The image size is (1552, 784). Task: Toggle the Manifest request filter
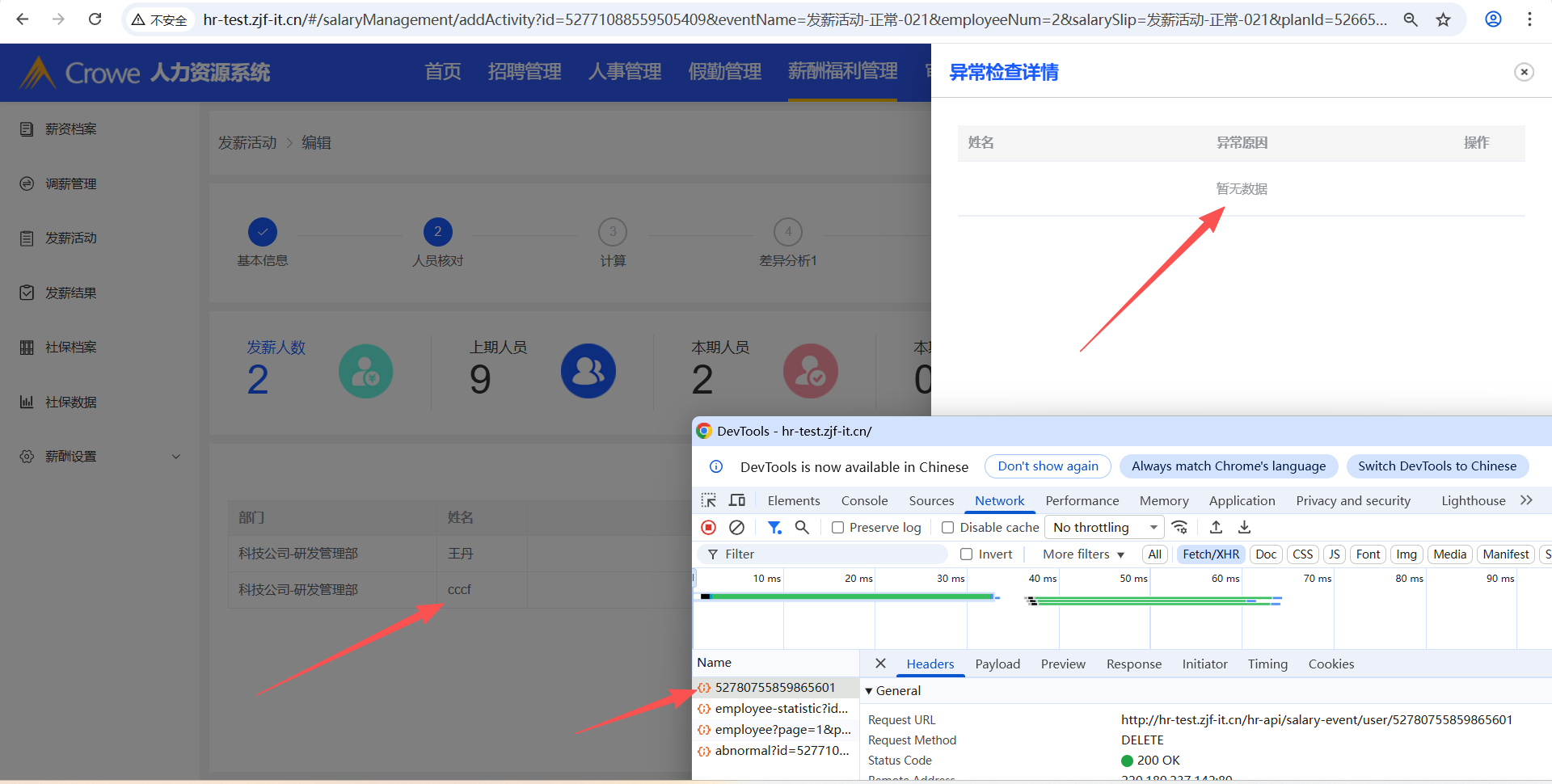click(x=1506, y=554)
